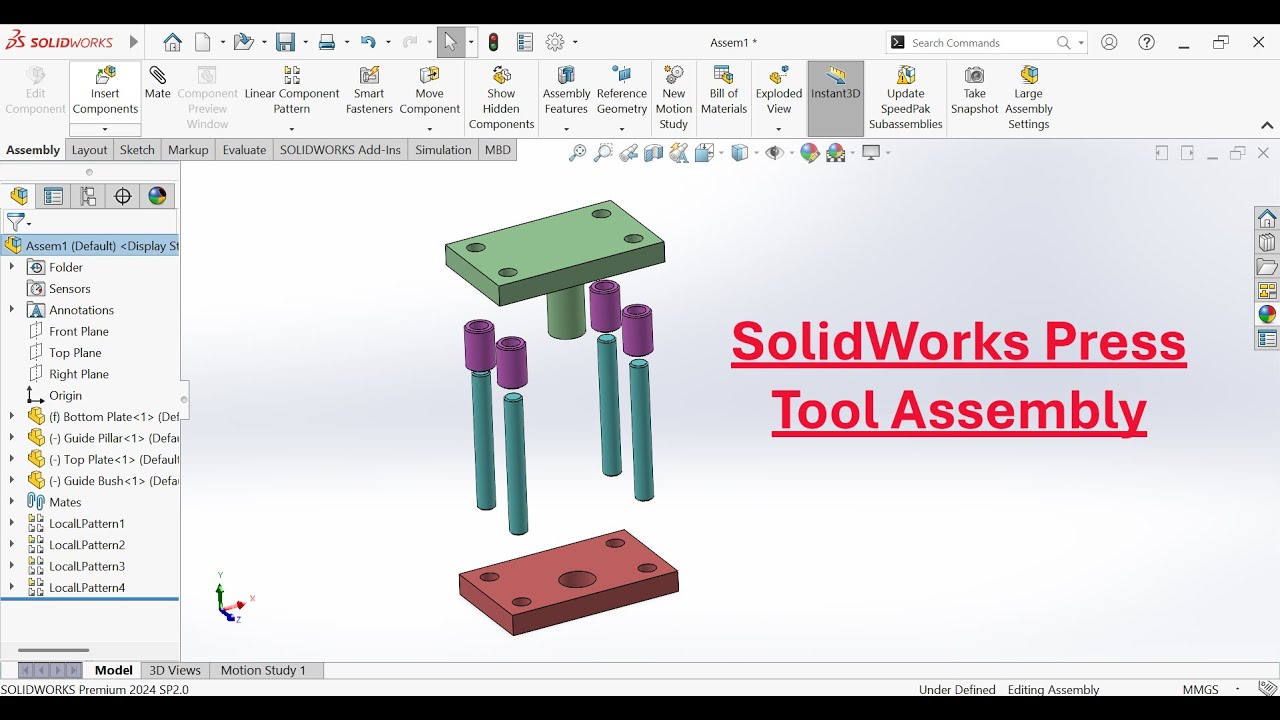Image resolution: width=1280 pixels, height=720 pixels.
Task: Expand the Annotations tree node
Action: click(x=12, y=309)
